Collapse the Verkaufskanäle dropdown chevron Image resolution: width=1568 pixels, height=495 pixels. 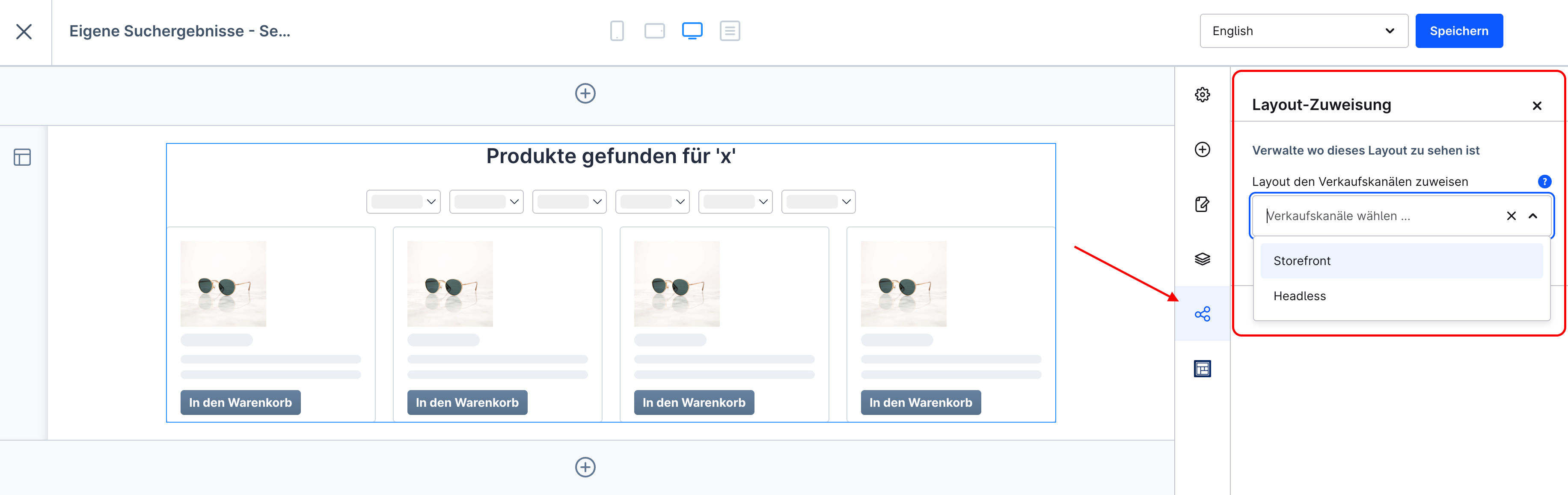point(1533,216)
